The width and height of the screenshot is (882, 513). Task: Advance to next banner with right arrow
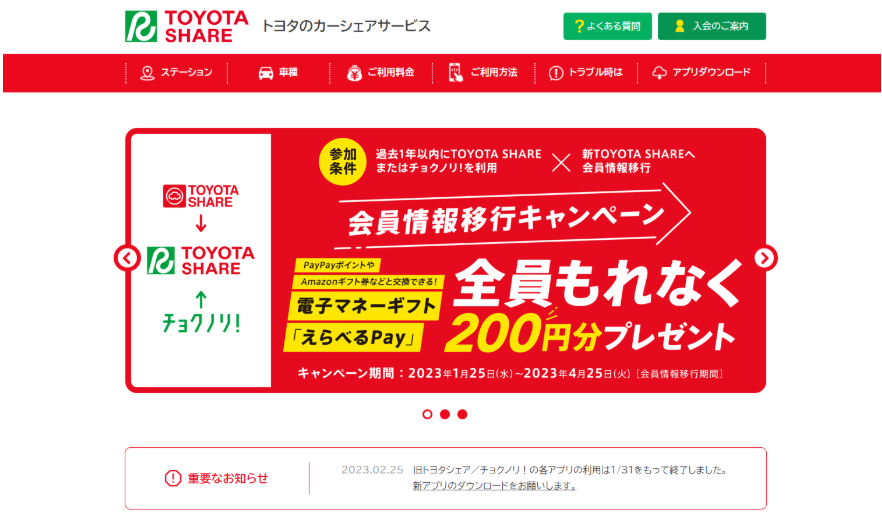765,258
